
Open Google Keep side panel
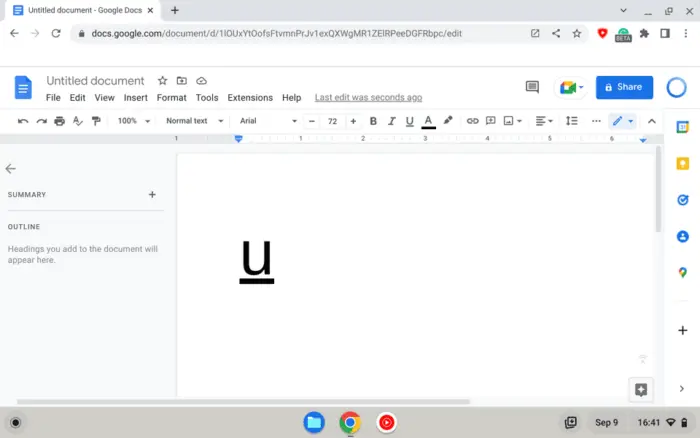(683, 163)
